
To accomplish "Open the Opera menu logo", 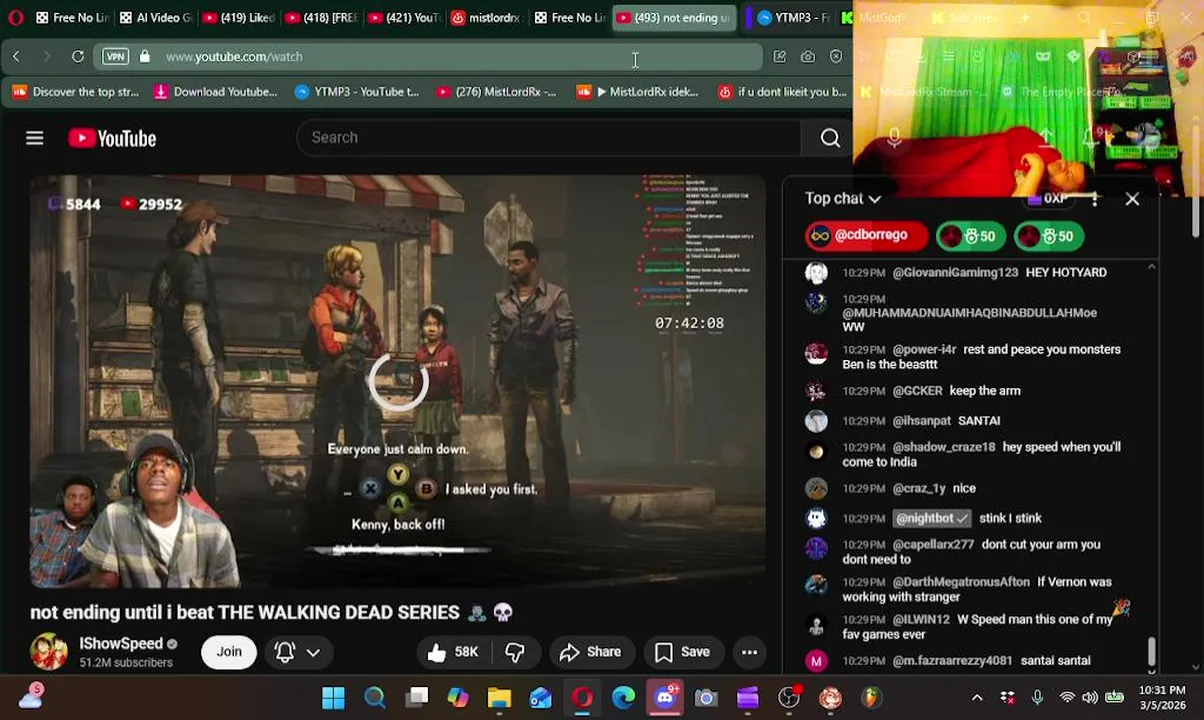I will [14, 18].
